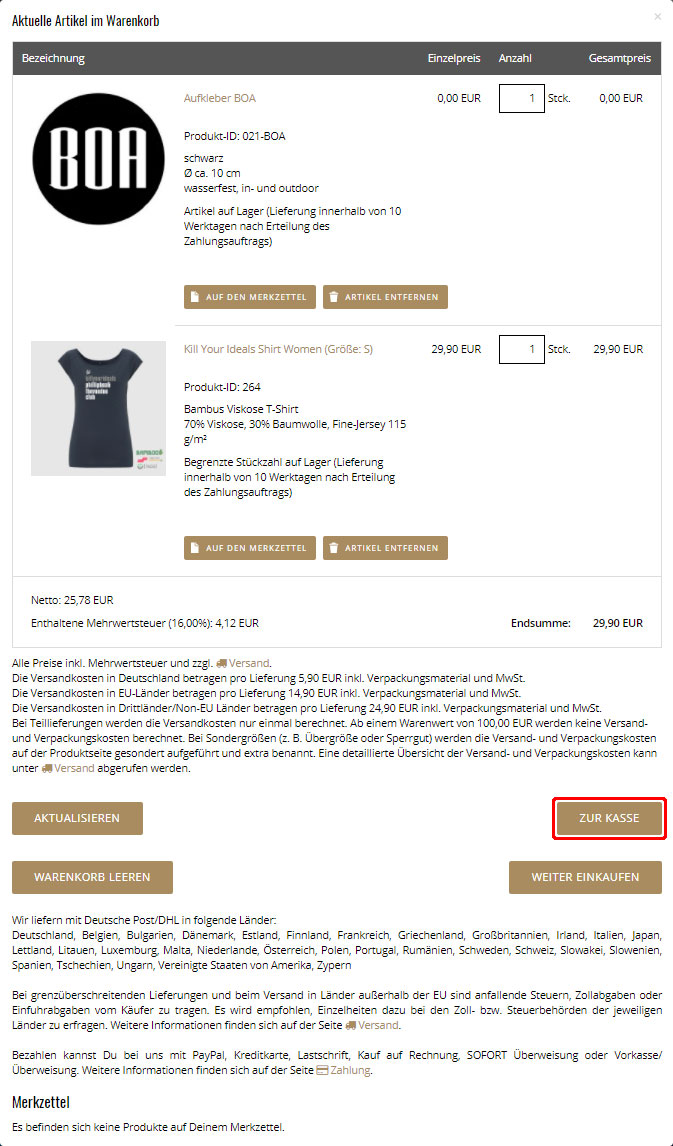
Task: Remove the Aufkleber BOA item
Action: pos(385,297)
